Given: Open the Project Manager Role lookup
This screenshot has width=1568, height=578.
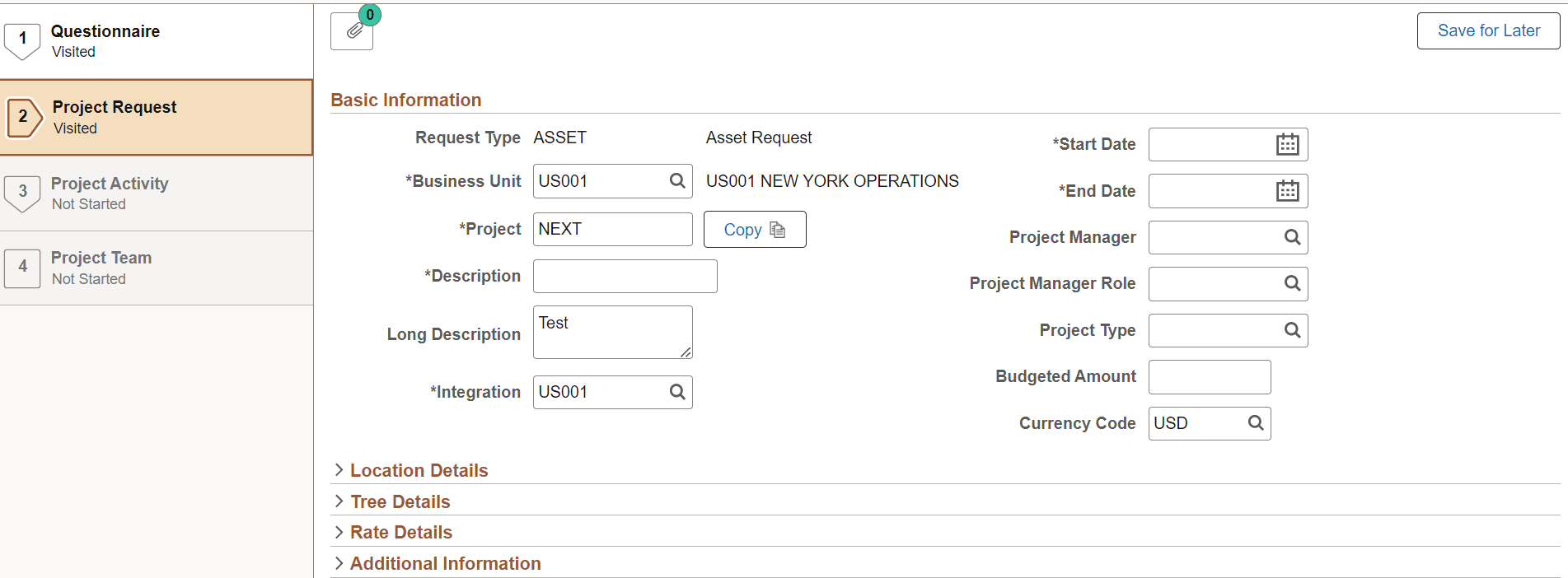Looking at the screenshot, I should 1291,283.
